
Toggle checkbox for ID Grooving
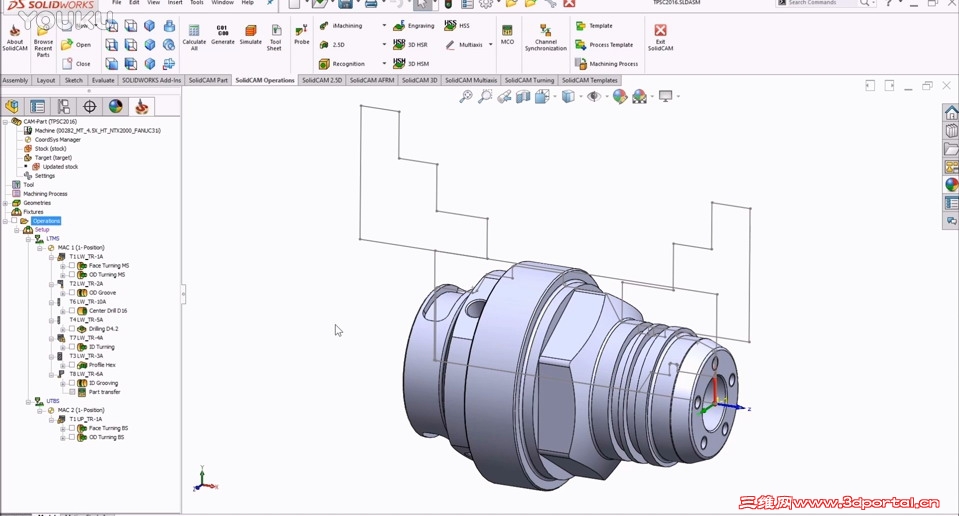coord(72,383)
